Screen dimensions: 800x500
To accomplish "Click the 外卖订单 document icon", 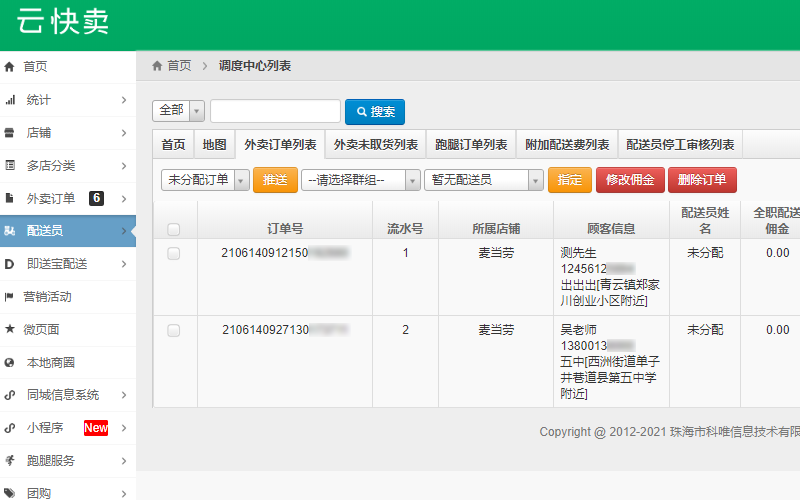I will 9,198.
